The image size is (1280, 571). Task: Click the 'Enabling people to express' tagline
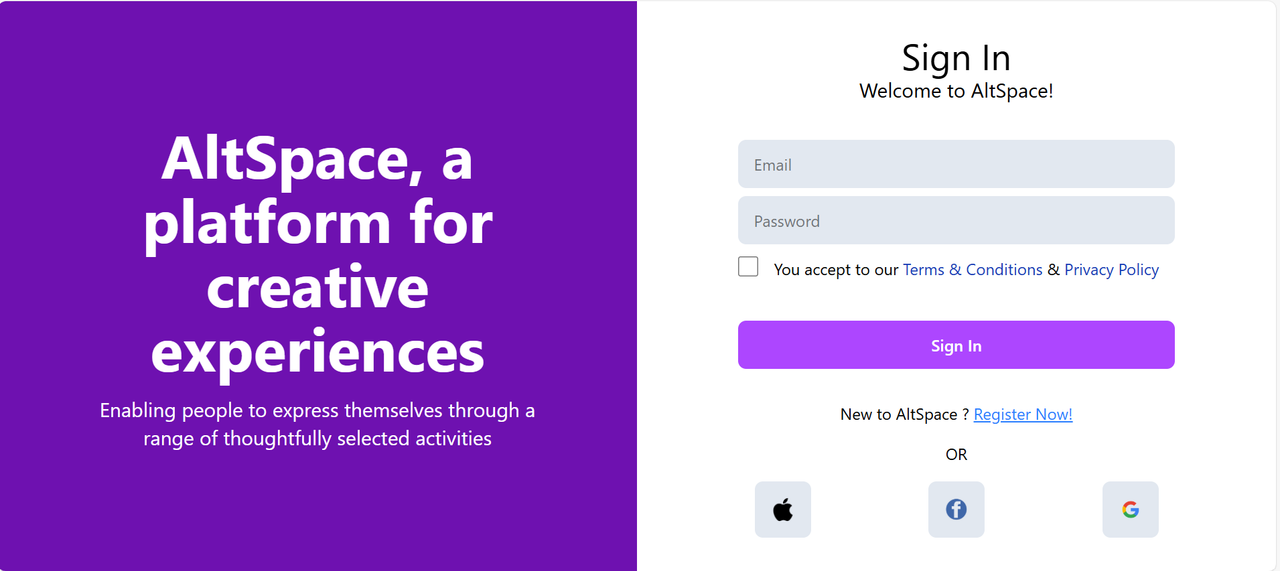click(x=317, y=424)
